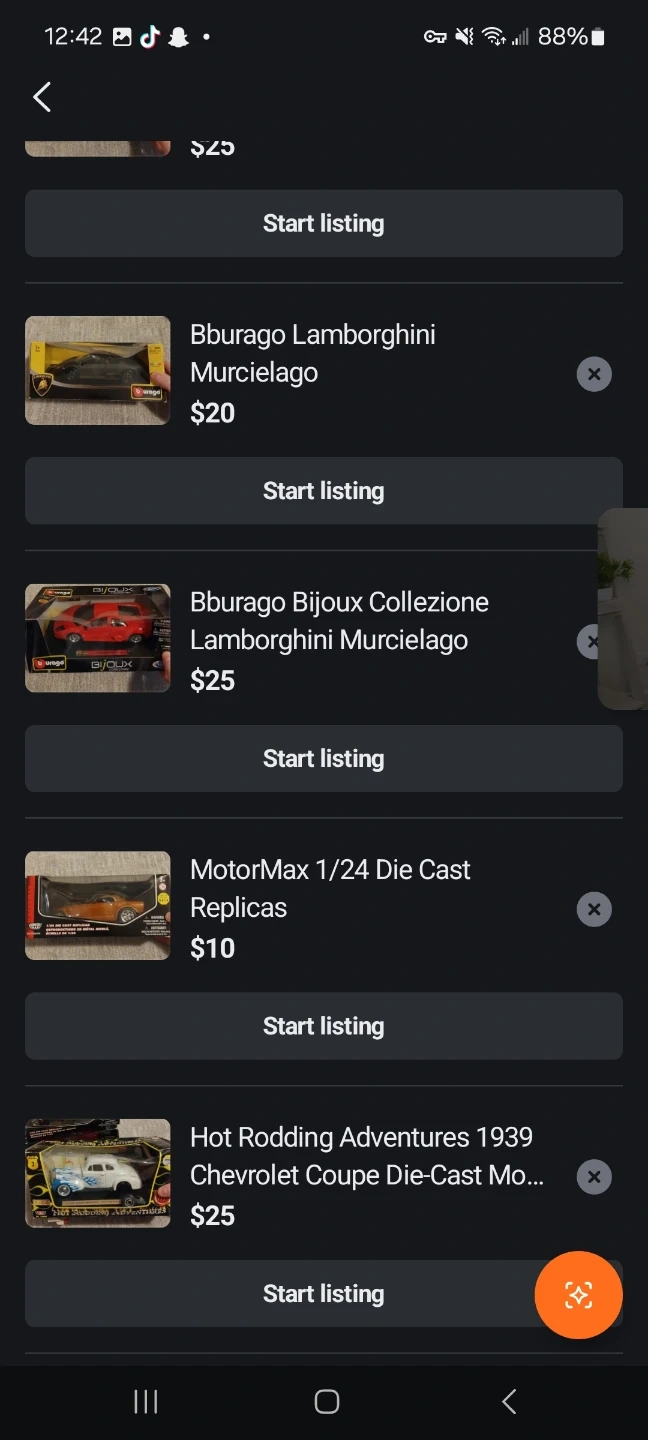The width and height of the screenshot is (648, 1440).
Task: Remove the Hot Rodding Adventures Chevrolet item
Action: (594, 1177)
